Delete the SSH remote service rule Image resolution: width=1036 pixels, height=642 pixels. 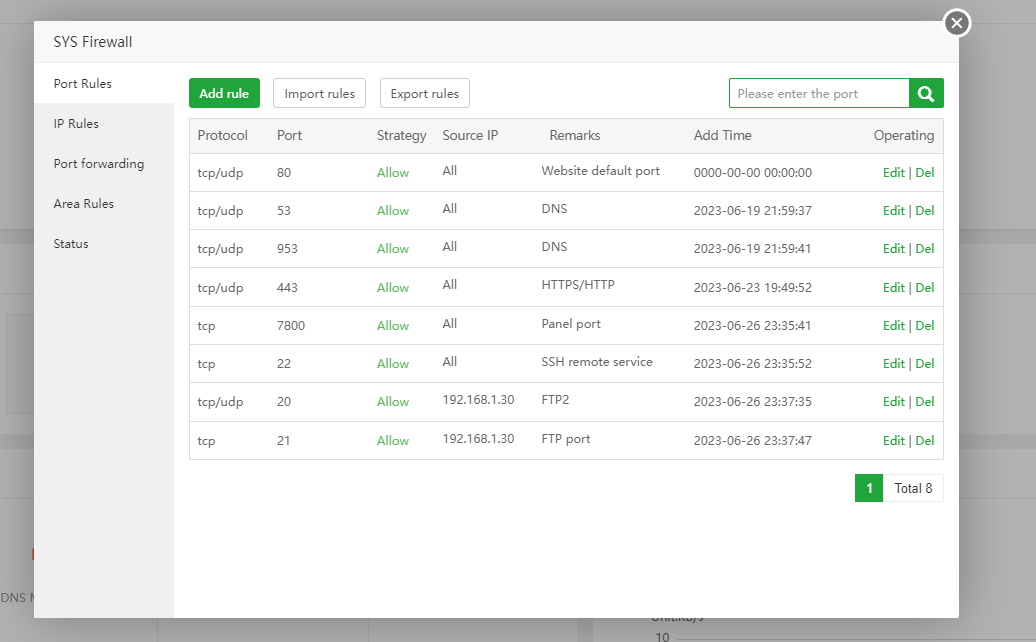pyautogui.click(x=925, y=364)
